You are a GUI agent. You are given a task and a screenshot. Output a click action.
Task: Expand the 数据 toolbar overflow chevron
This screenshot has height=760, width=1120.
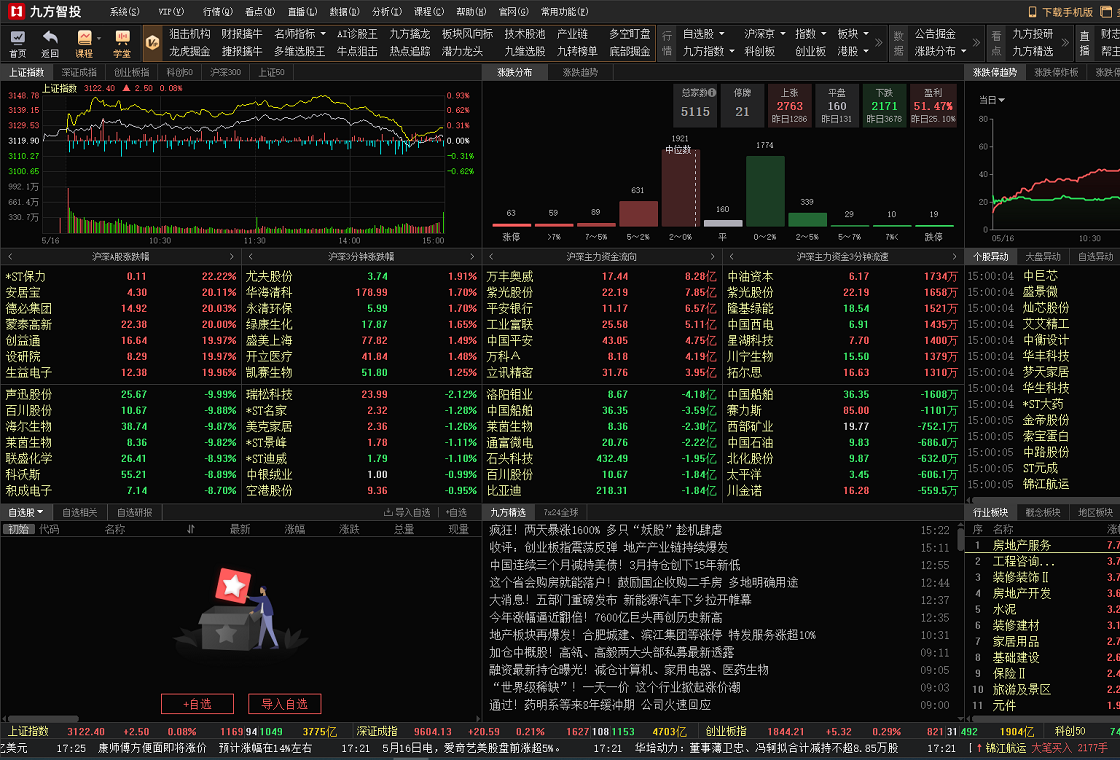976,43
